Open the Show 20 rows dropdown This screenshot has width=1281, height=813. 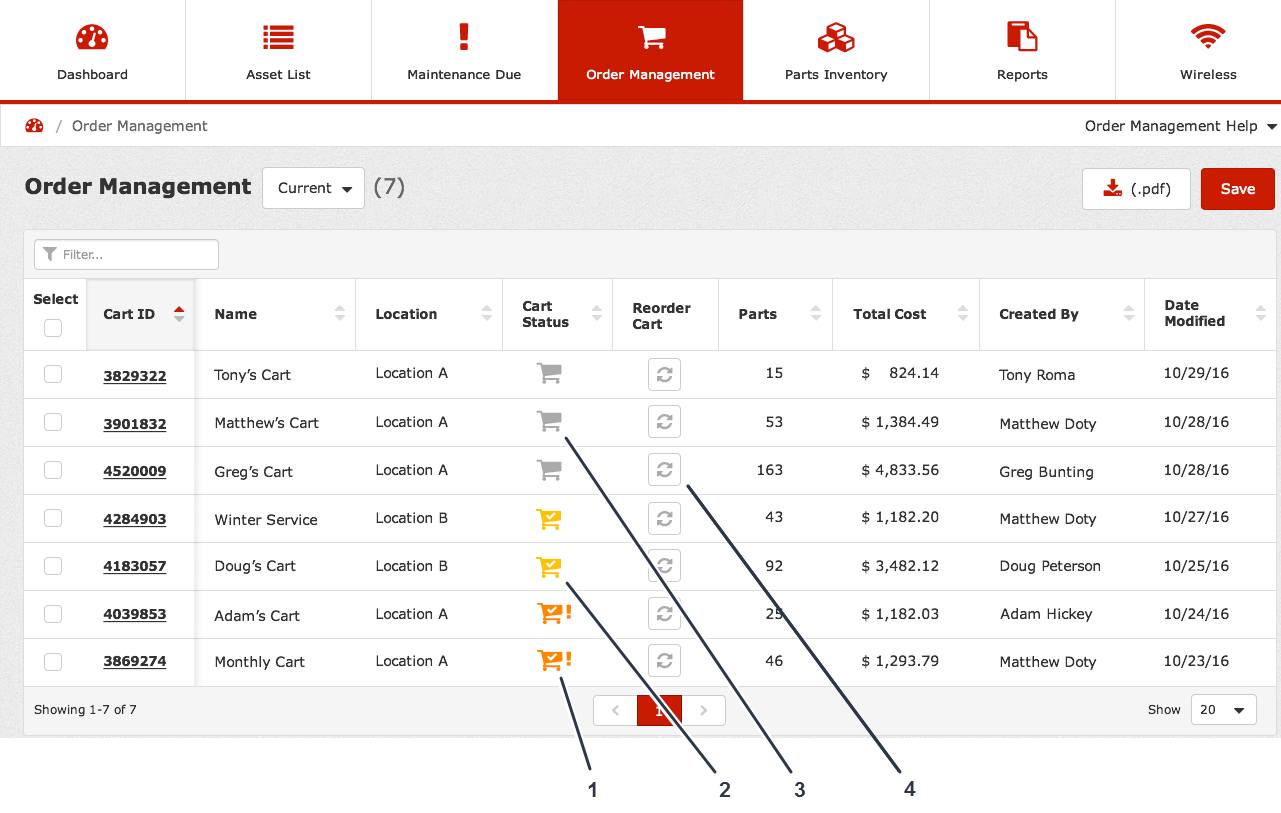coord(1223,710)
